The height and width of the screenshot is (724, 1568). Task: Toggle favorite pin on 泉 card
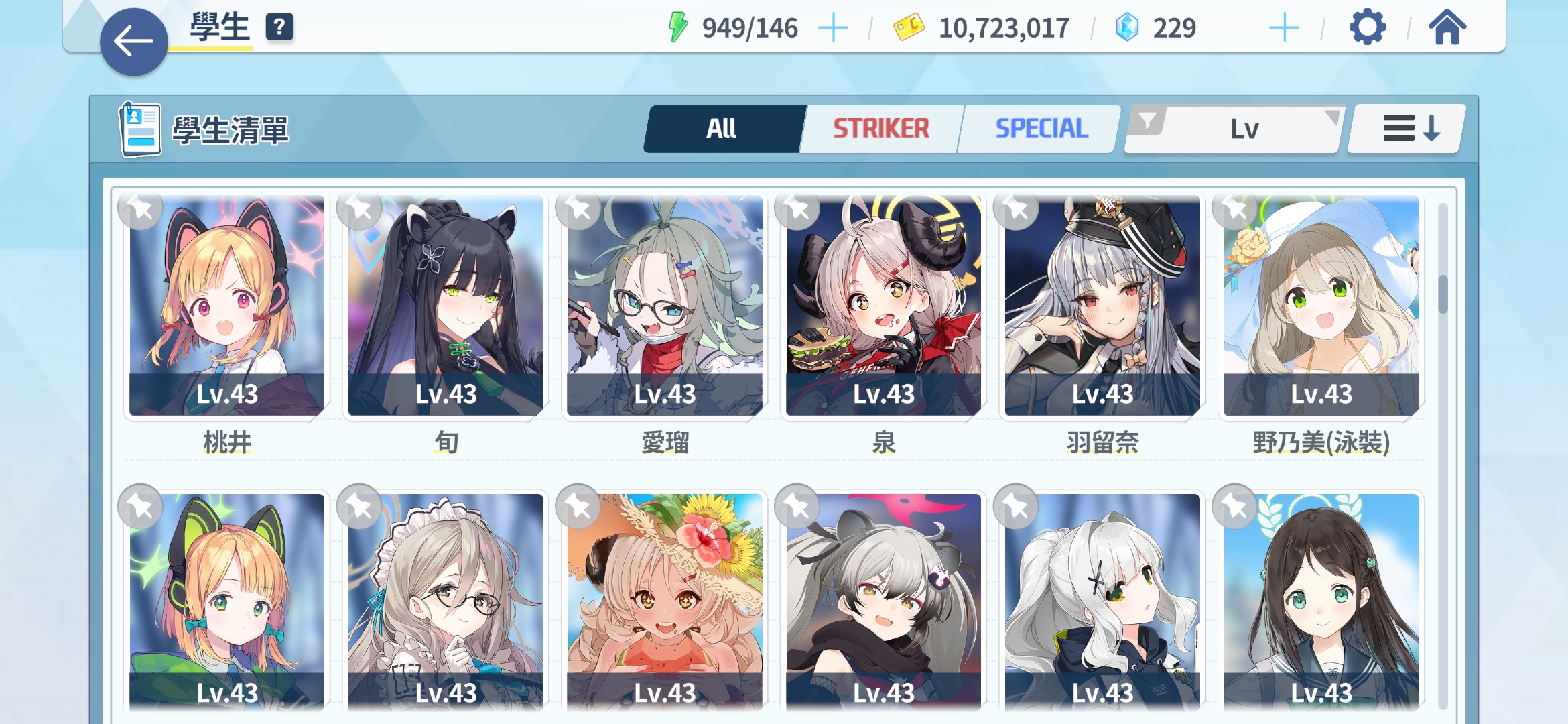tap(797, 208)
